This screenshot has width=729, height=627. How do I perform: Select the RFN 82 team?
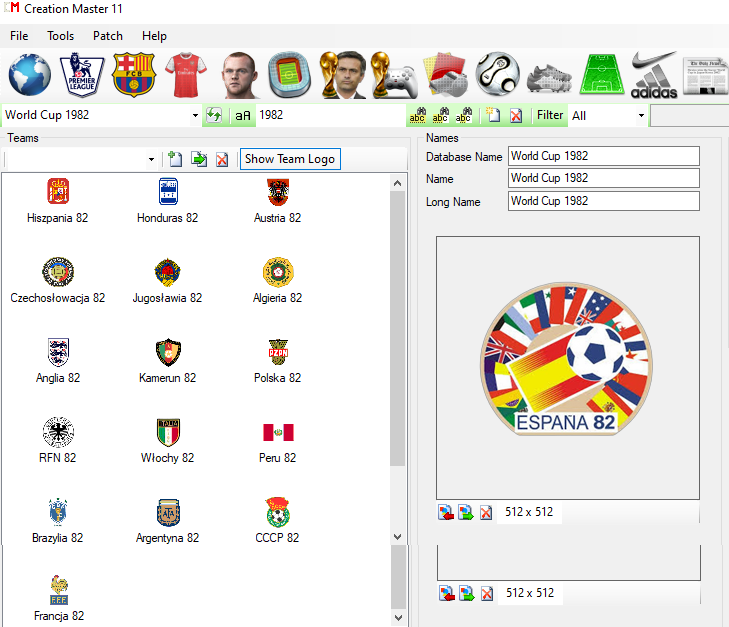tap(58, 441)
